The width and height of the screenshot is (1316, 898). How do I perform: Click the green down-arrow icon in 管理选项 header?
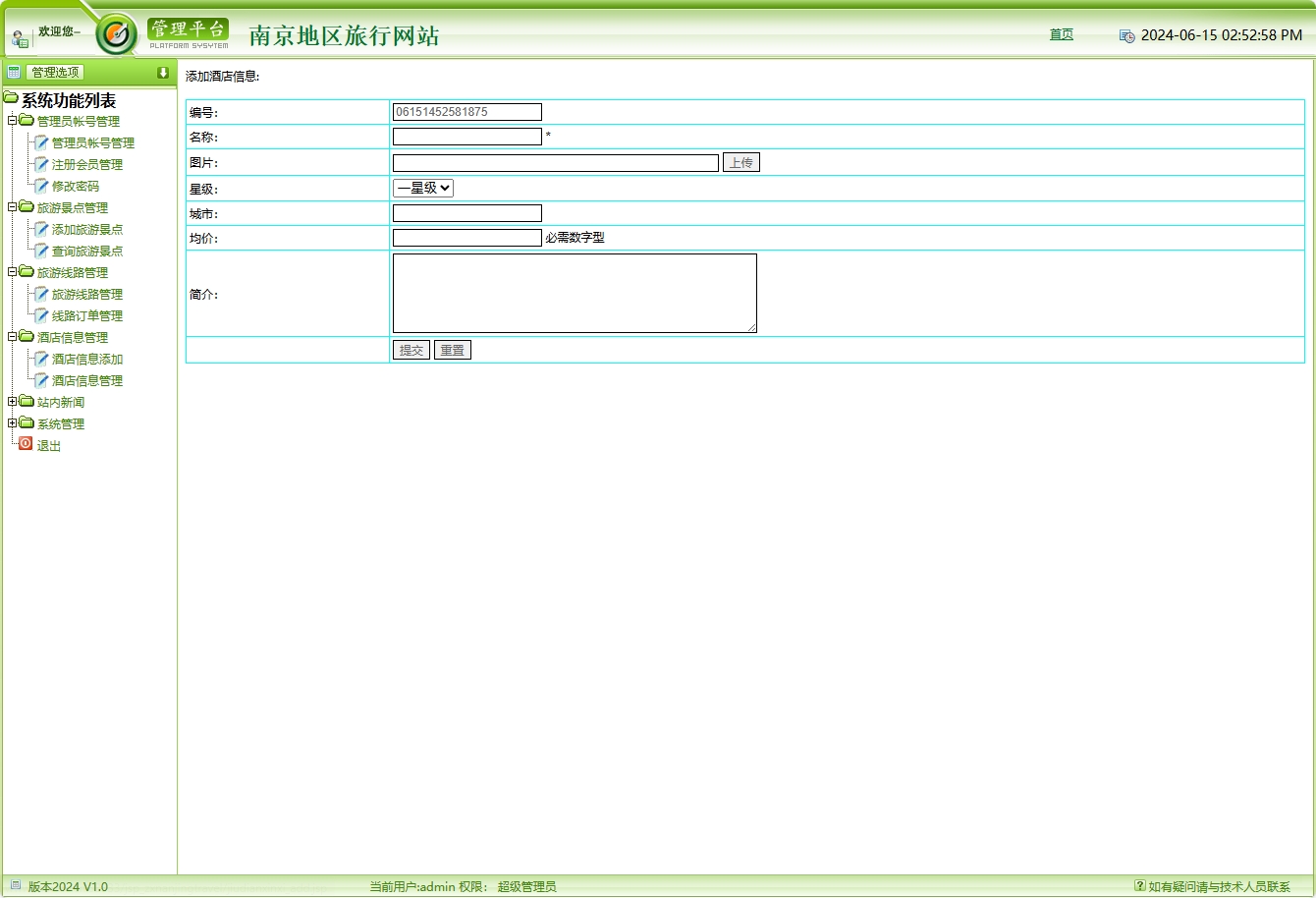pos(163,73)
